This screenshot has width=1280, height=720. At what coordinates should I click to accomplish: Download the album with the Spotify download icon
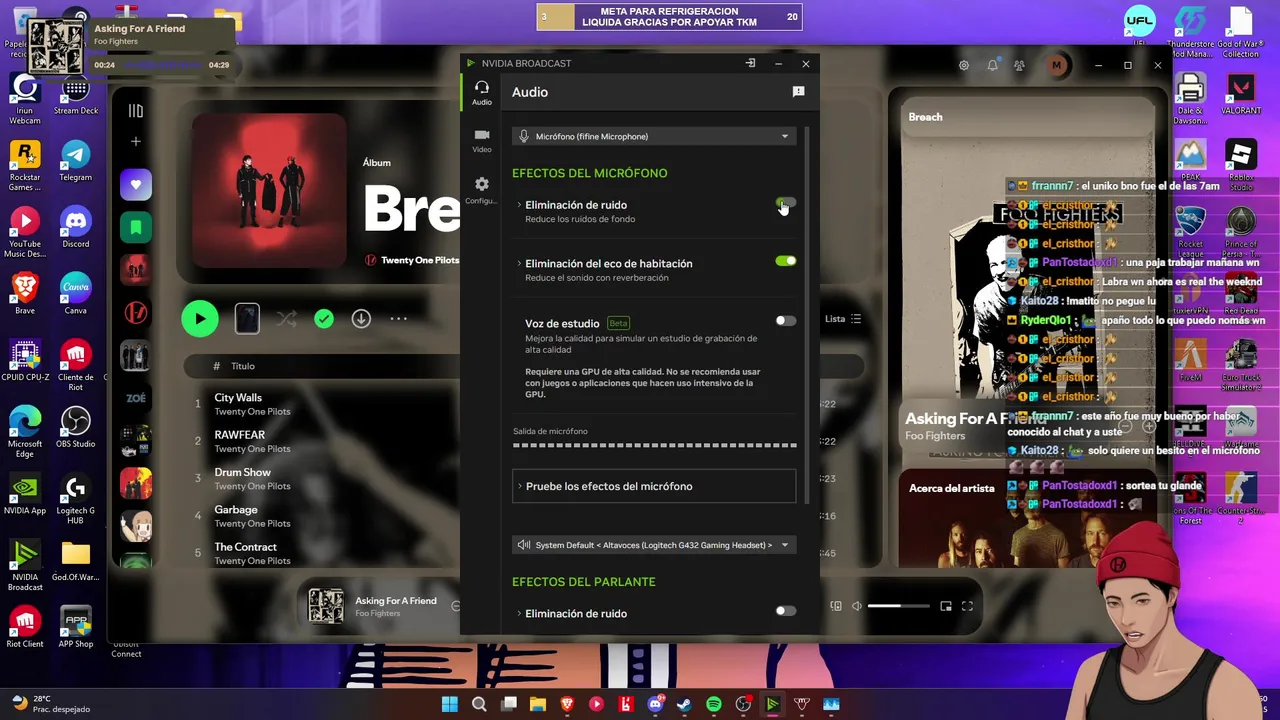(x=361, y=319)
